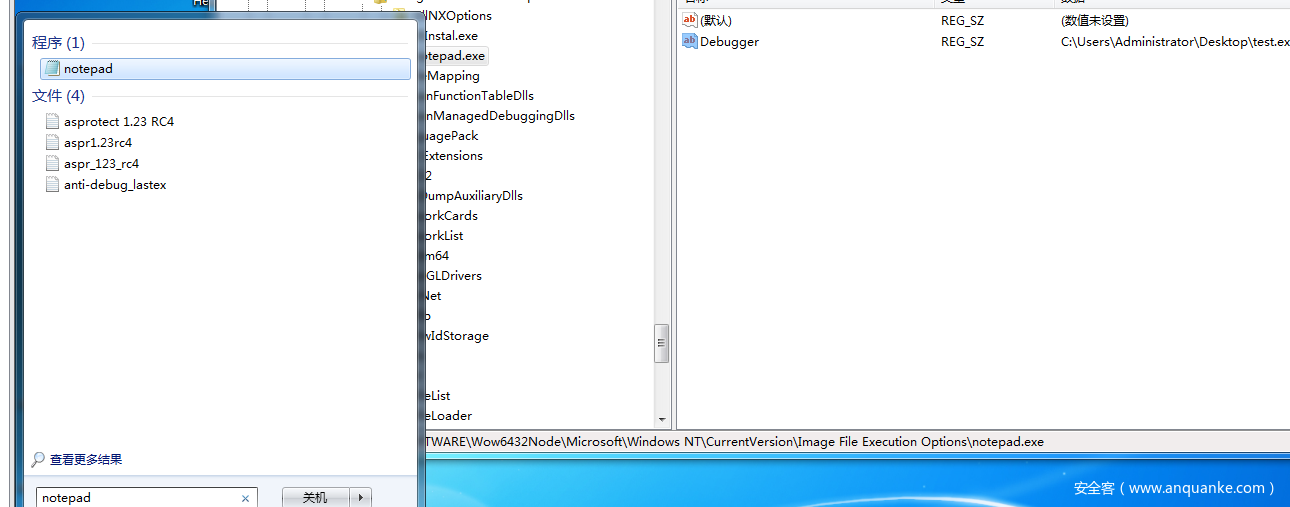Select the (默认) registry value icon

click(x=689, y=20)
